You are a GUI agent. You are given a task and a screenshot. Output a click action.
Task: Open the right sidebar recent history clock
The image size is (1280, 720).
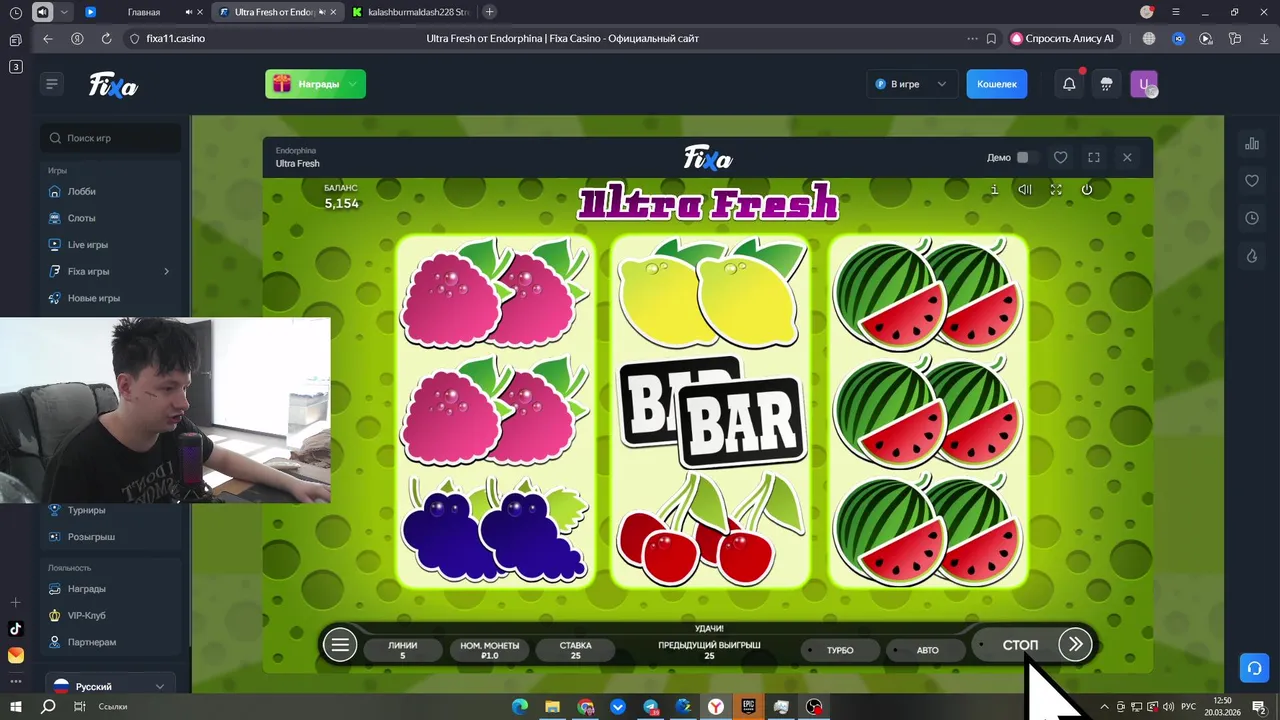click(1251, 218)
